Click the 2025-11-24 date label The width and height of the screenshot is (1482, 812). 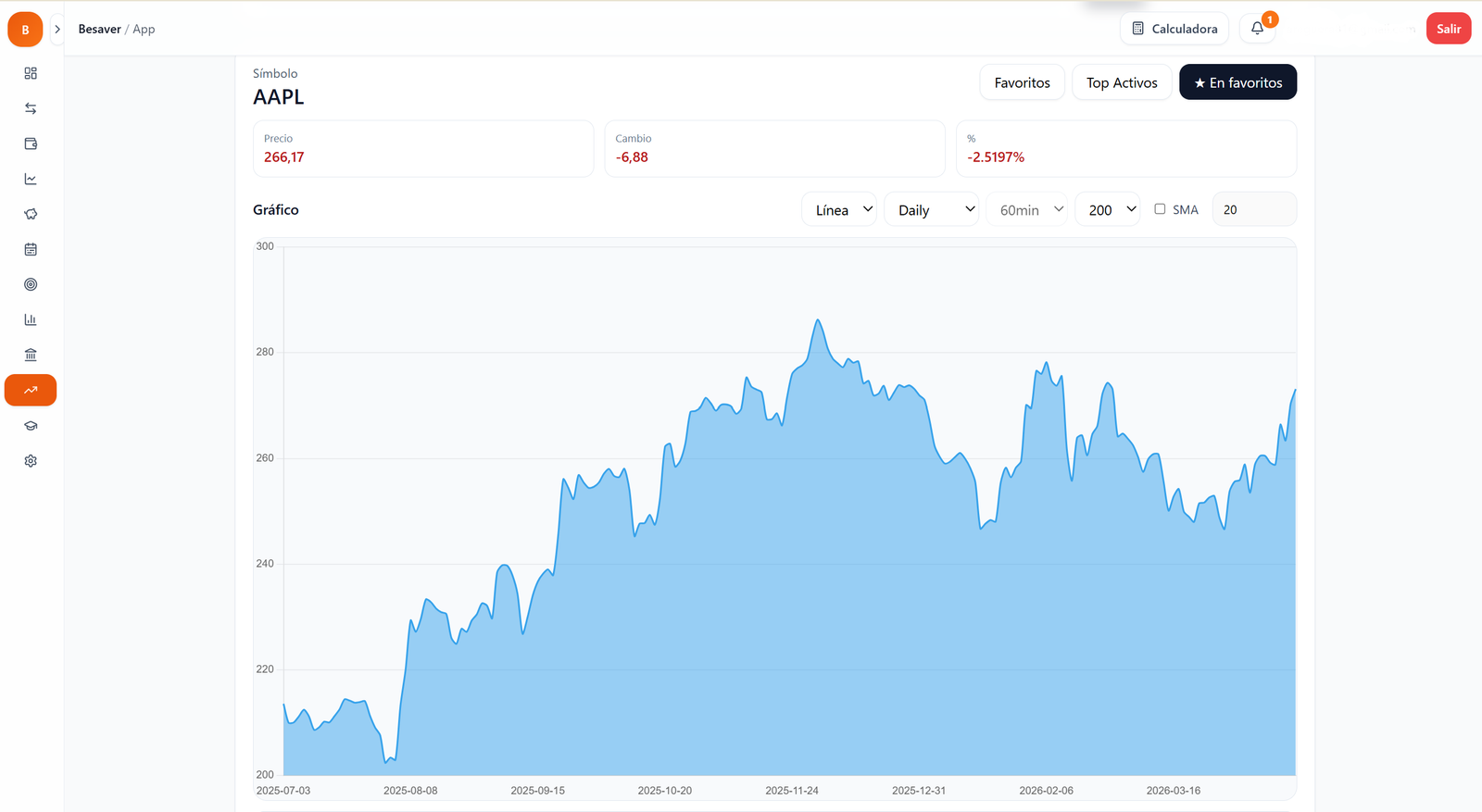coord(792,791)
